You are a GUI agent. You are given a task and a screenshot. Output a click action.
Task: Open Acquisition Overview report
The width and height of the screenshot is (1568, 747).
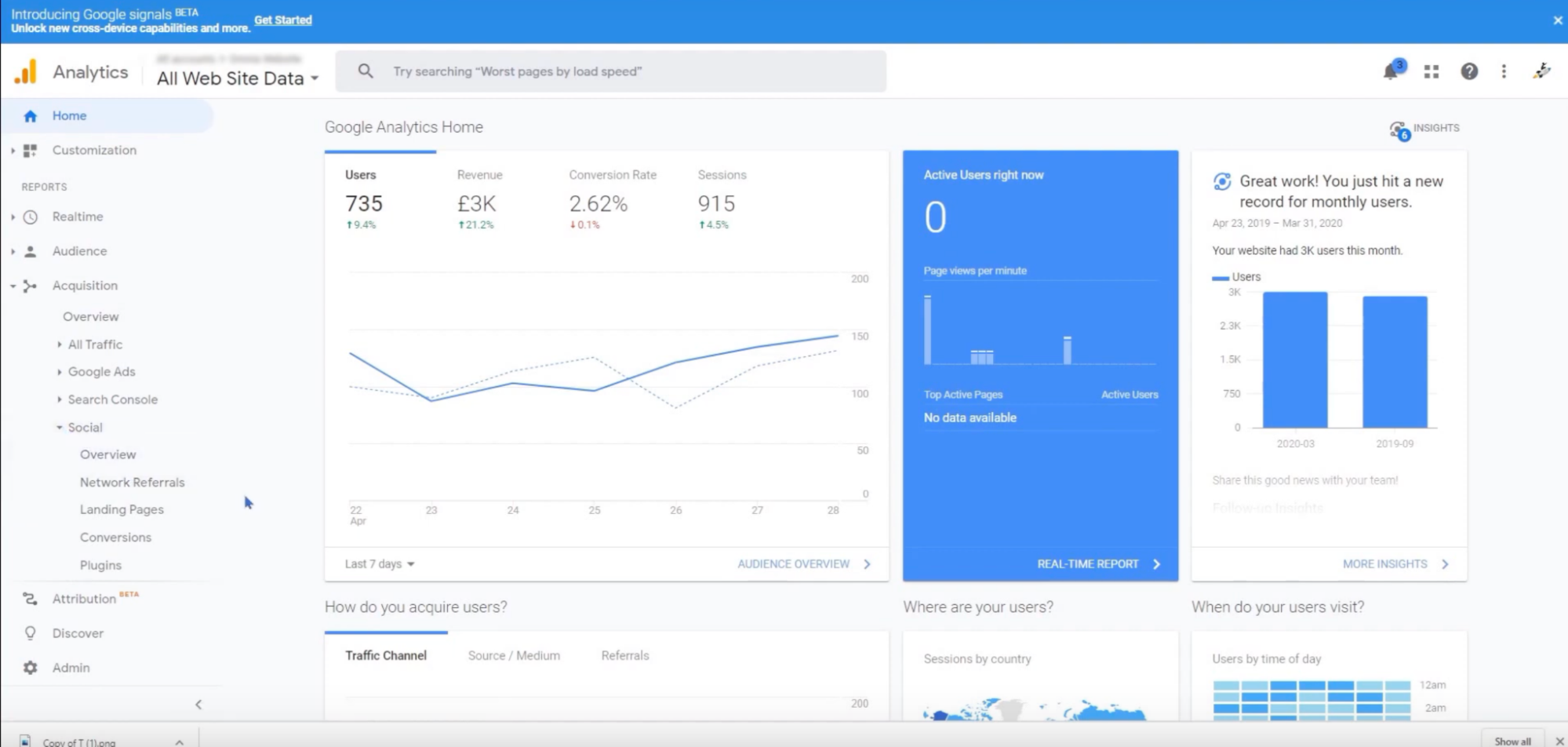pos(91,317)
